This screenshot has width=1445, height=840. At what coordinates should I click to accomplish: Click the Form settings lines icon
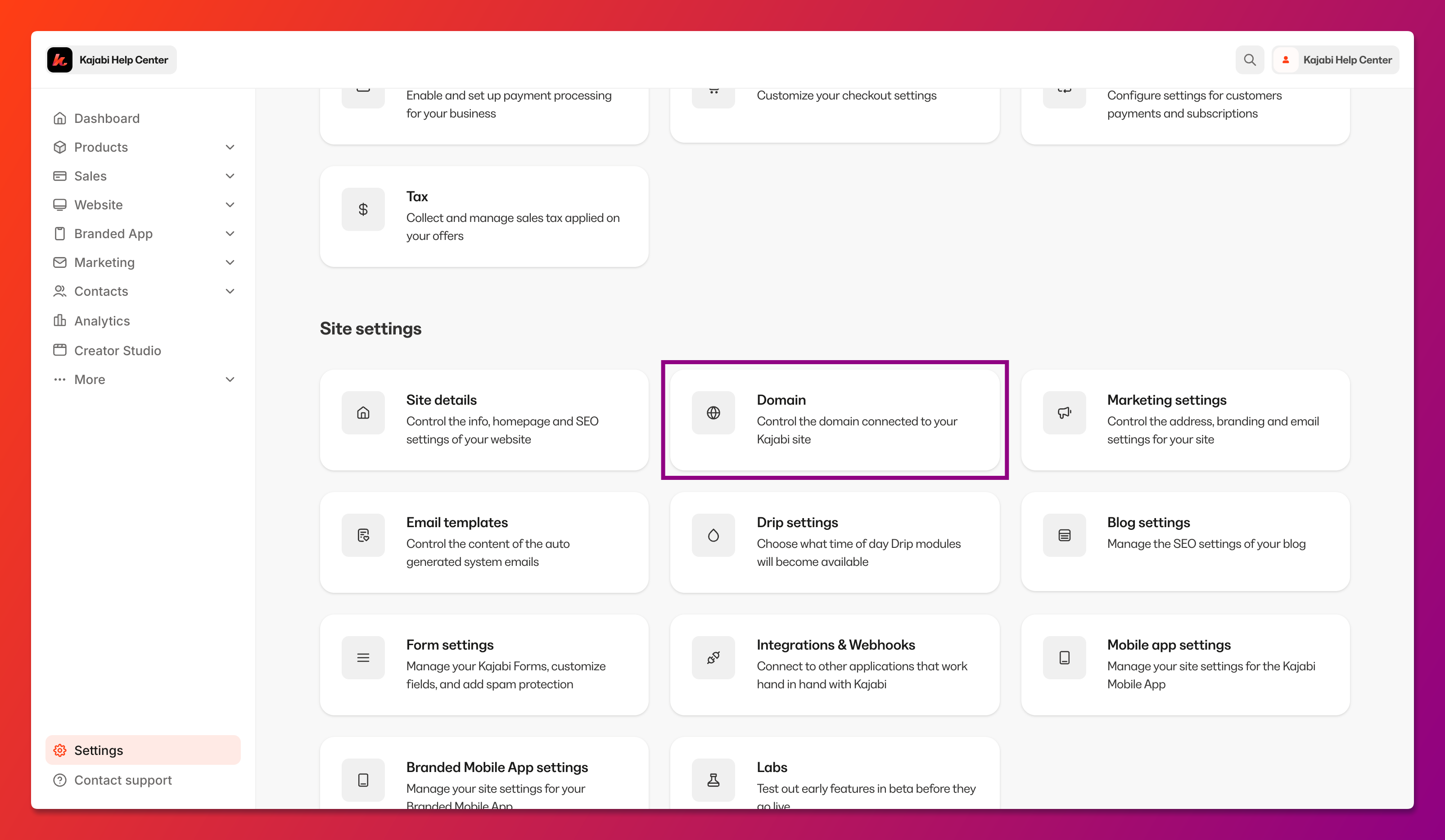pos(363,658)
